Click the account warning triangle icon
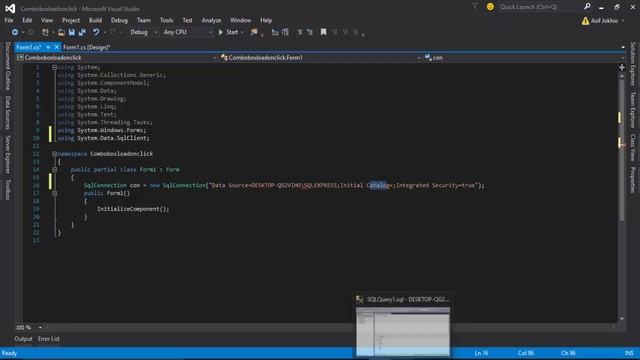Viewport: 640px width, 360px height. coord(585,21)
